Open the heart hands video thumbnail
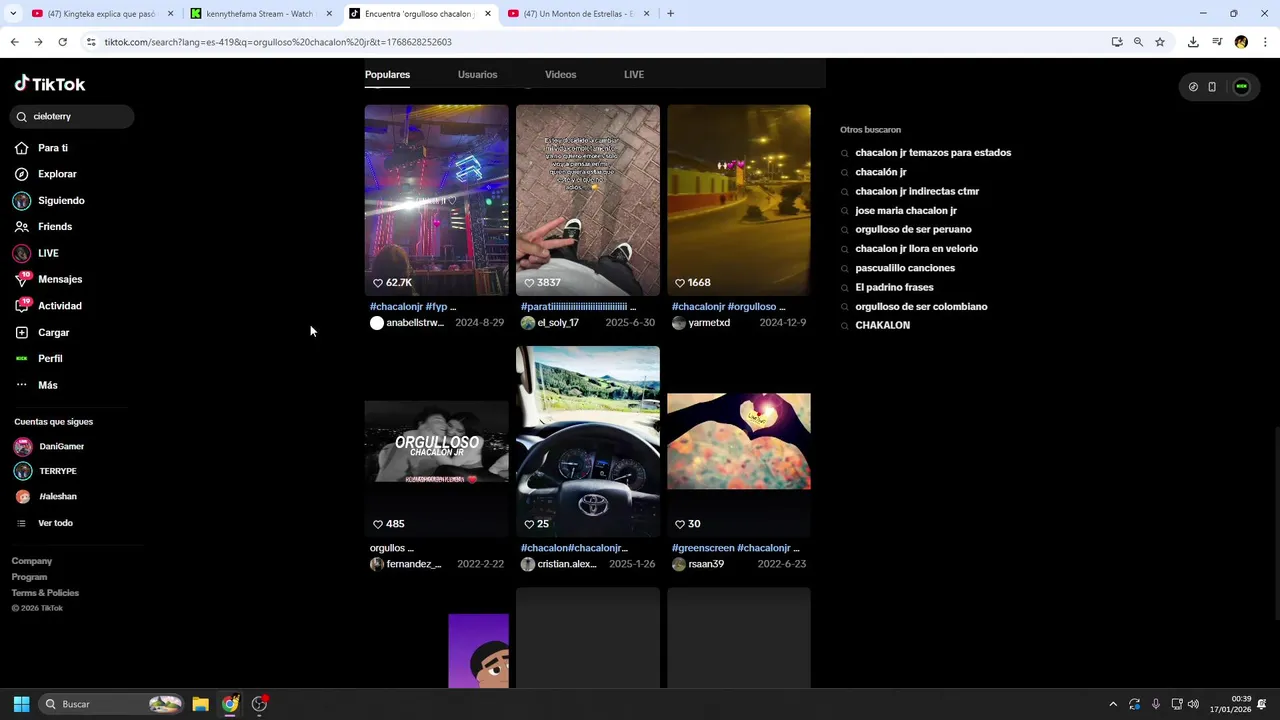This screenshot has width=1280, height=720. tap(739, 441)
